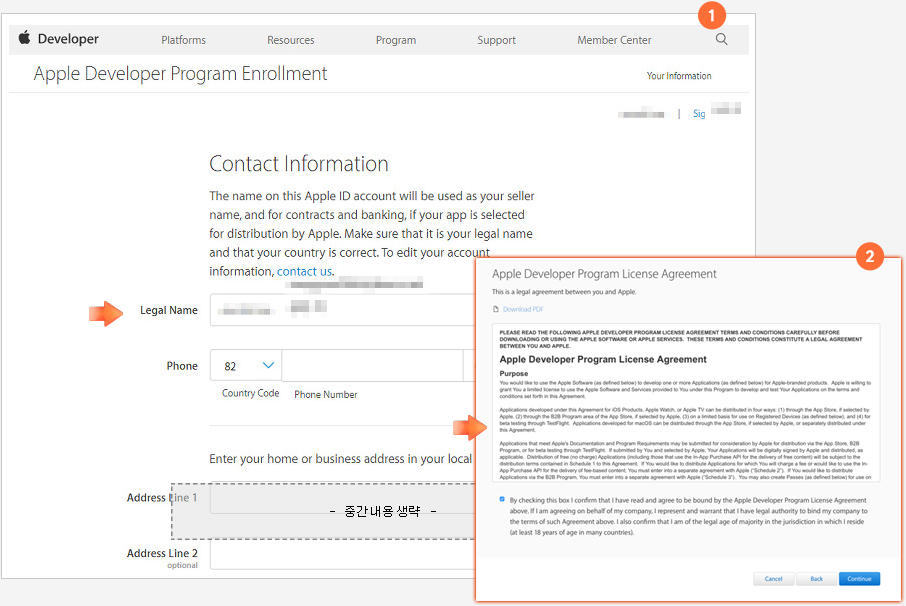Viewport: 906px width, 606px height.
Task: Open the search magnifier icon
Action: pyautogui.click(x=722, y=39)
